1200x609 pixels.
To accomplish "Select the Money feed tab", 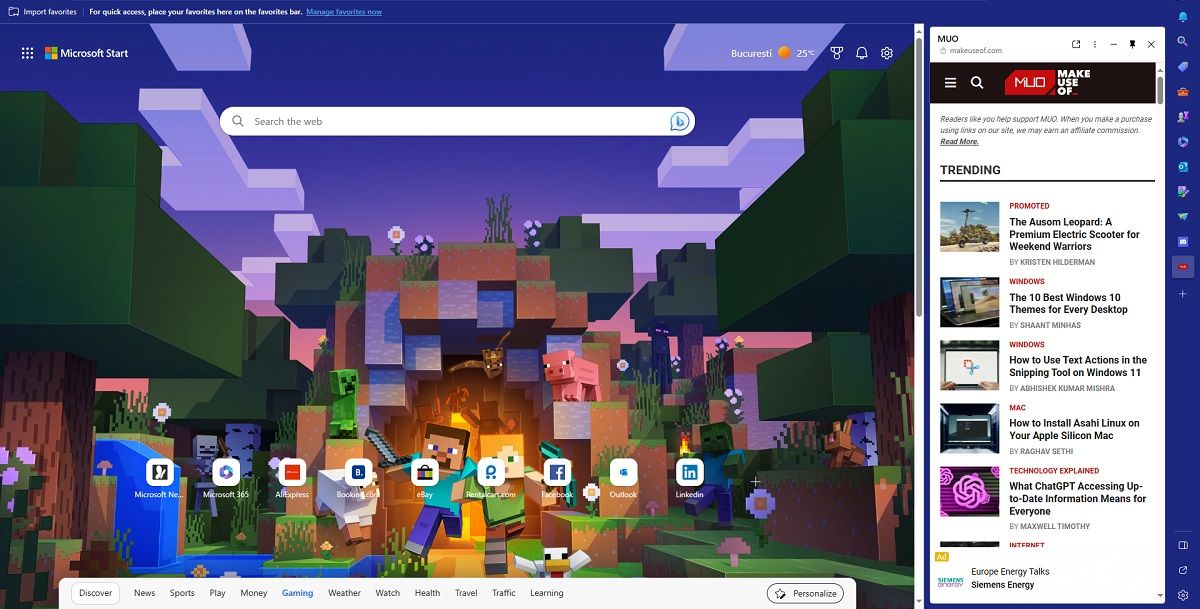I will (253, 593).
